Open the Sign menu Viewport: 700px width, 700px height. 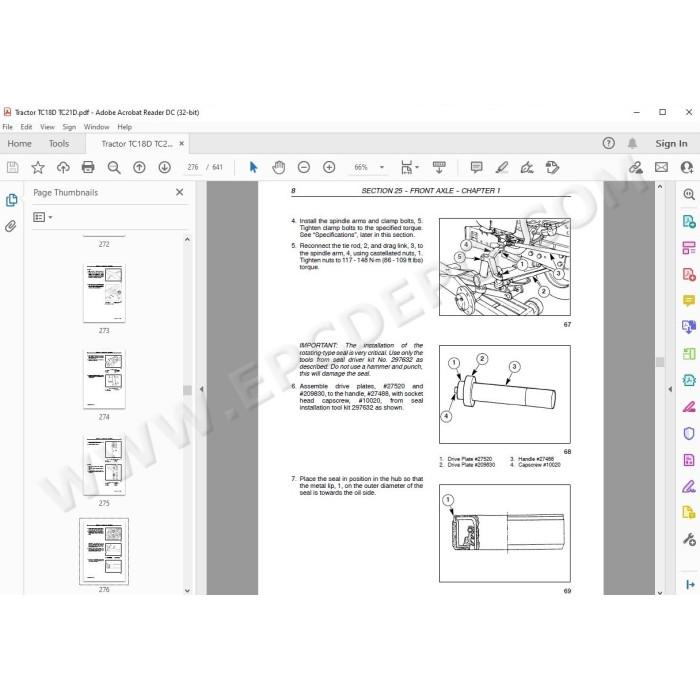click(x=69, y=127)
